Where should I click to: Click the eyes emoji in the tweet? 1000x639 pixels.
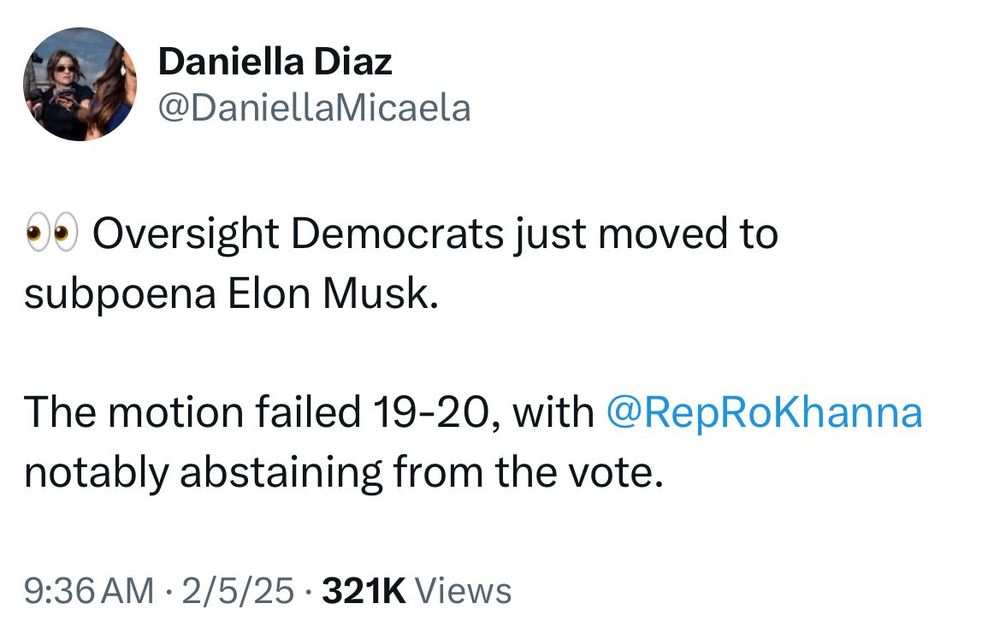(51, 236)
